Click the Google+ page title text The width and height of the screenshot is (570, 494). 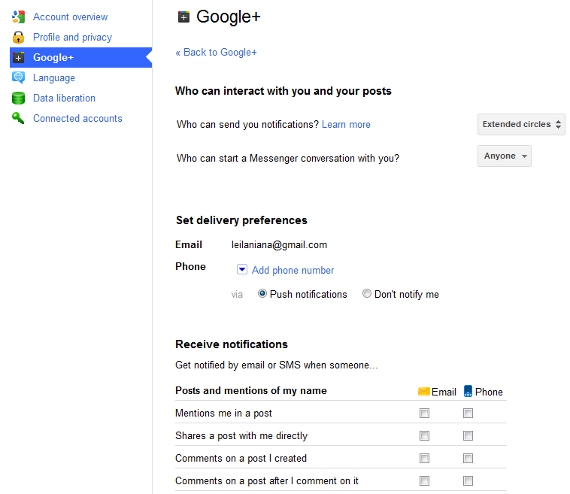click(228, 17)
